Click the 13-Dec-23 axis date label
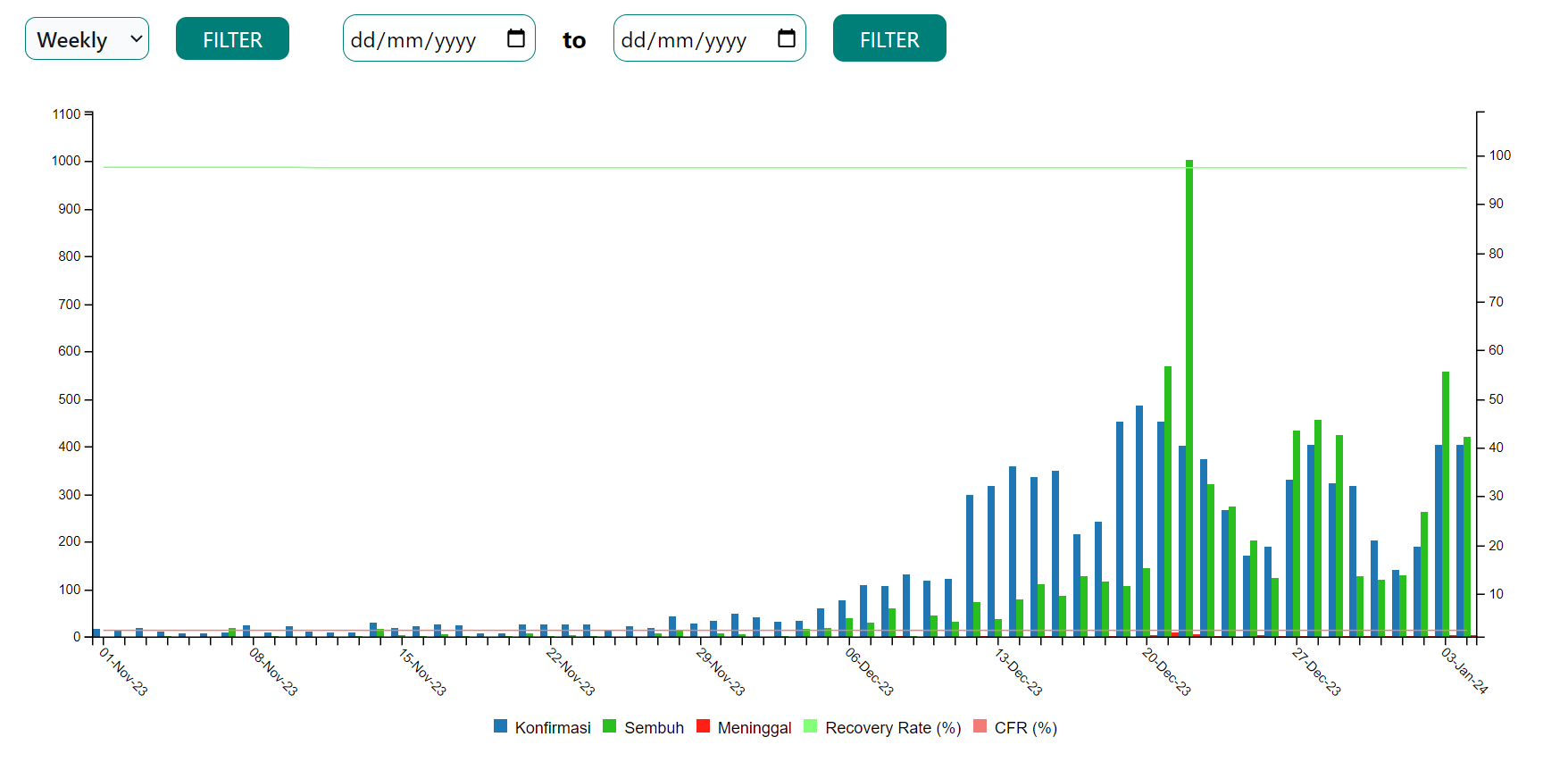 [1018, 672]
